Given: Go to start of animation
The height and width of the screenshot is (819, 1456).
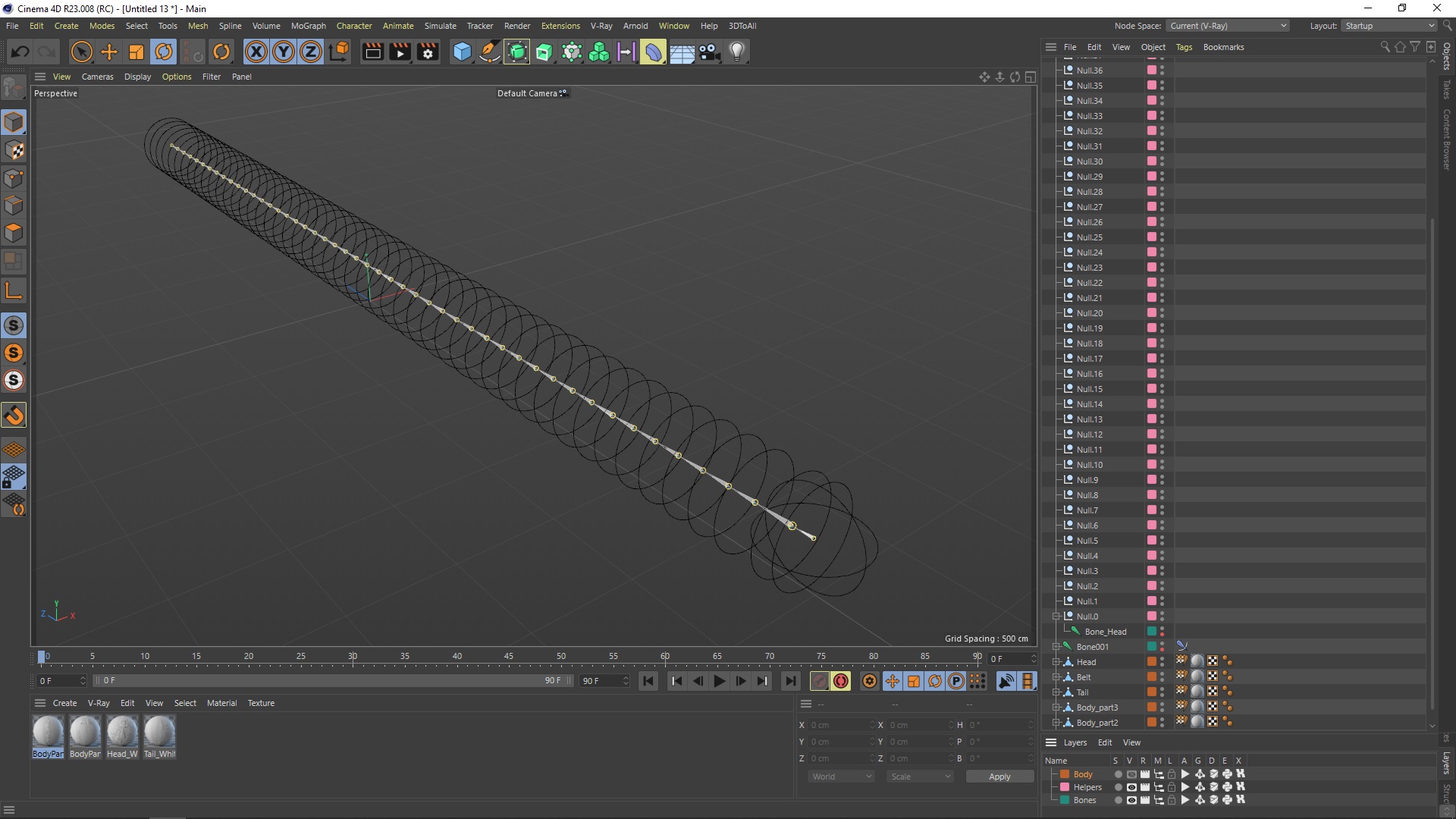Looking at the screenshot, I should pos(648,681).
